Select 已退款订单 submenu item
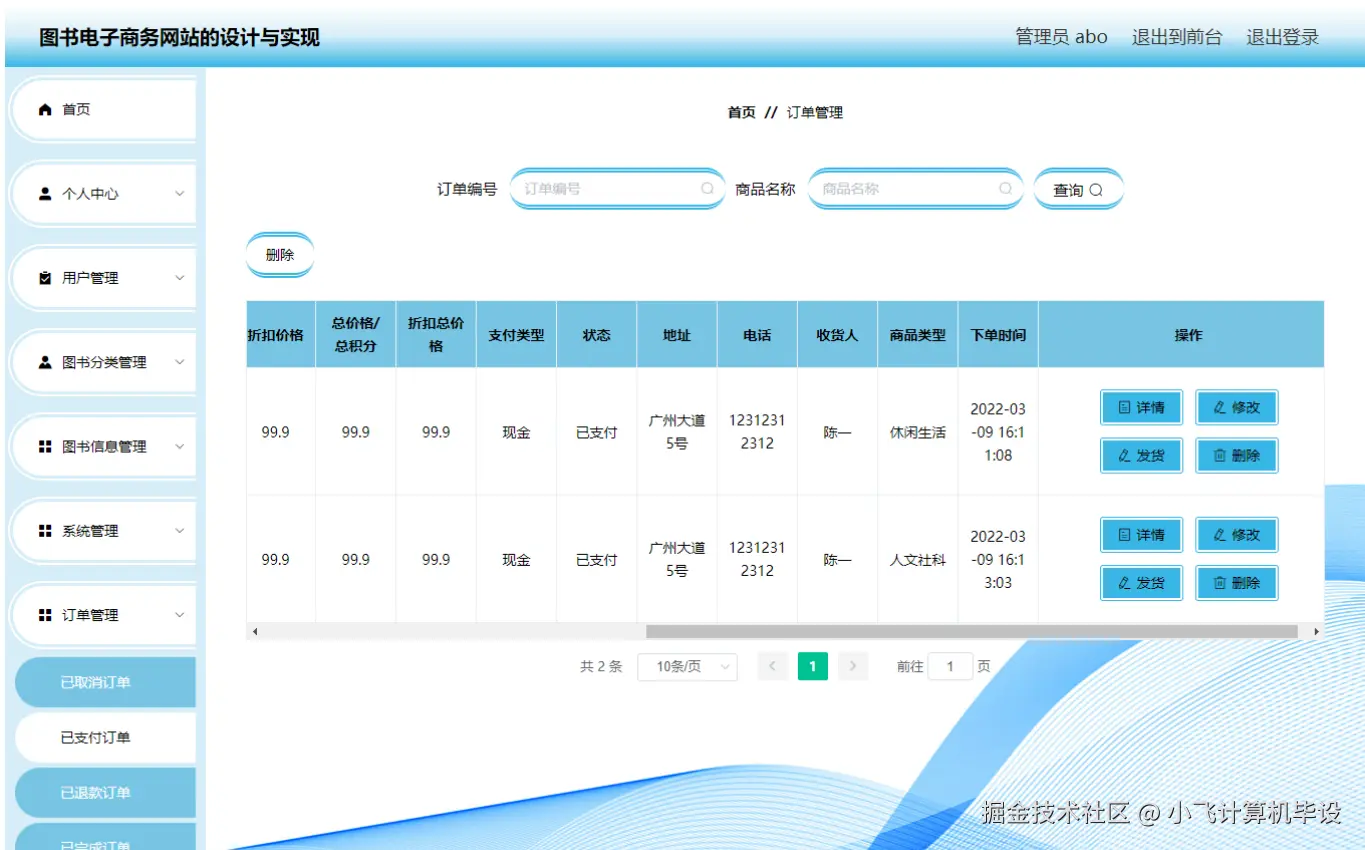 (105, 792)
